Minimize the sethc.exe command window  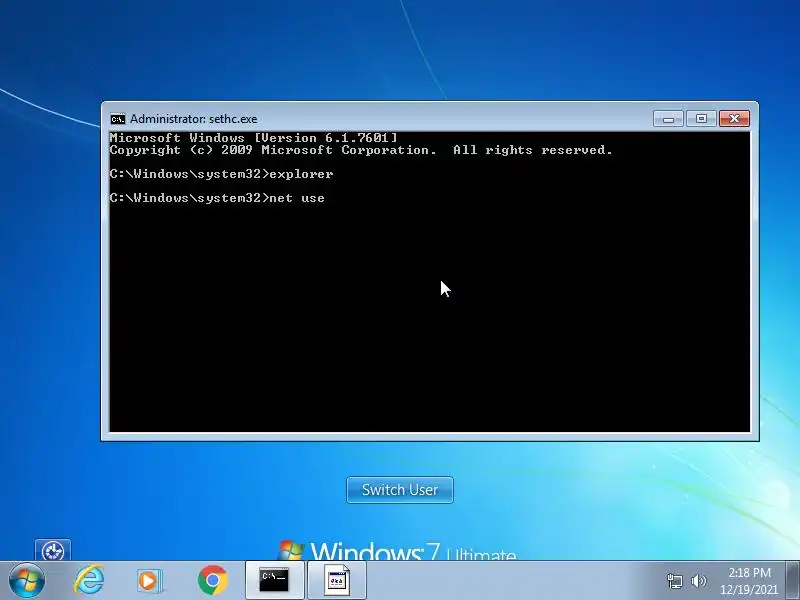[668, 119]
